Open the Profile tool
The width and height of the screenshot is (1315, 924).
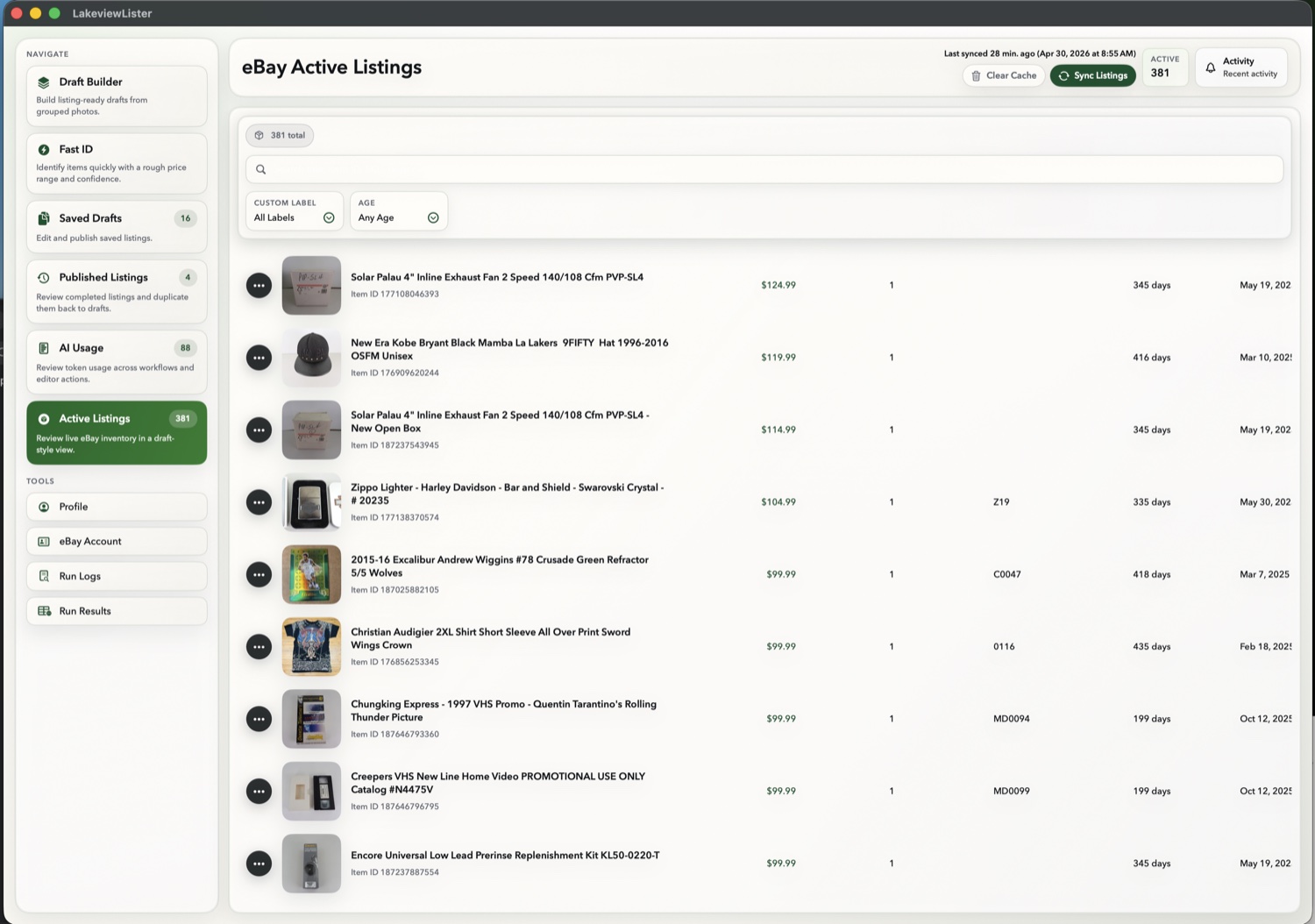117,507
